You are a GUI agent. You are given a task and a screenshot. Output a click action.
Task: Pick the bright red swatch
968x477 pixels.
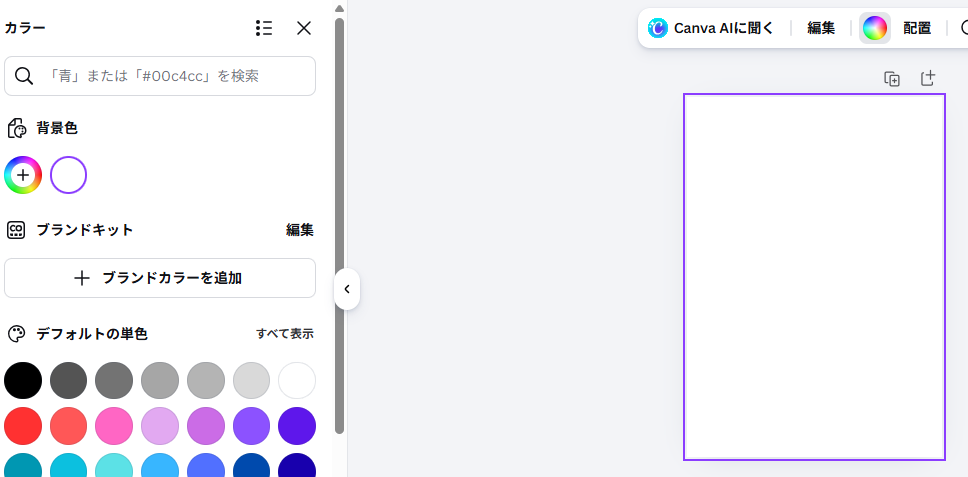[23, 426]
